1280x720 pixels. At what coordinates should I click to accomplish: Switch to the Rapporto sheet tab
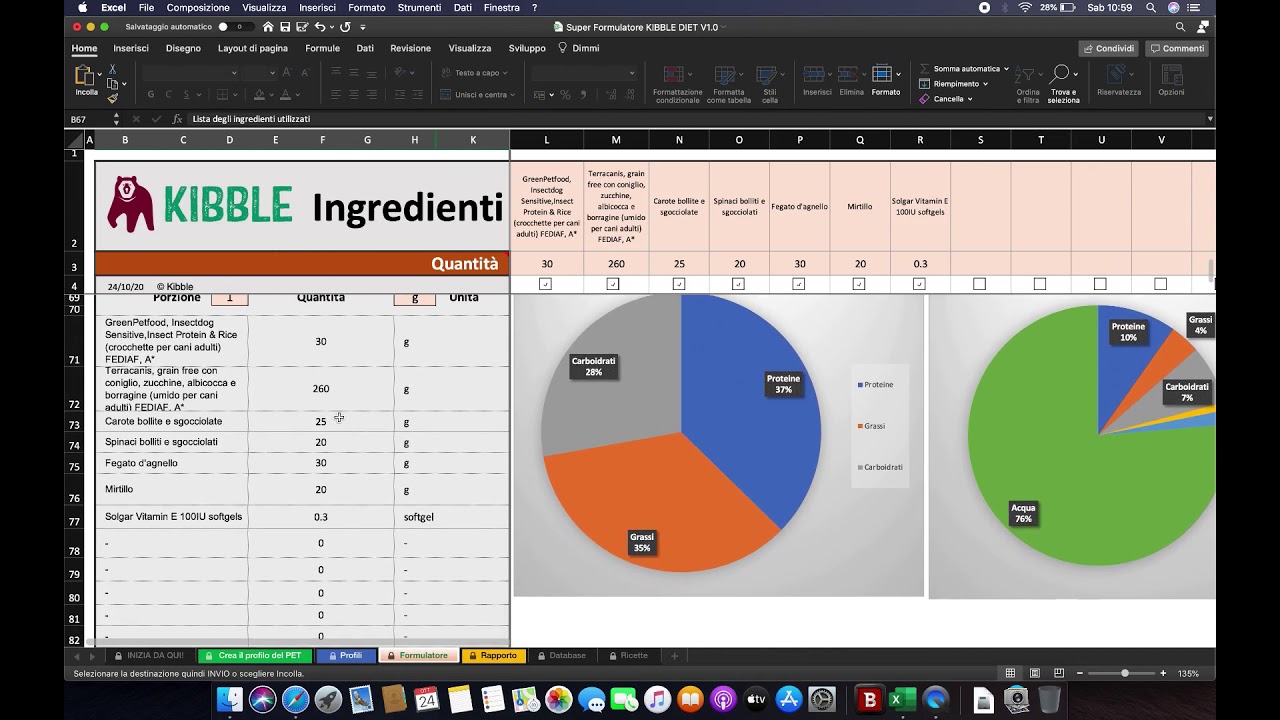[x=492, y=656]
